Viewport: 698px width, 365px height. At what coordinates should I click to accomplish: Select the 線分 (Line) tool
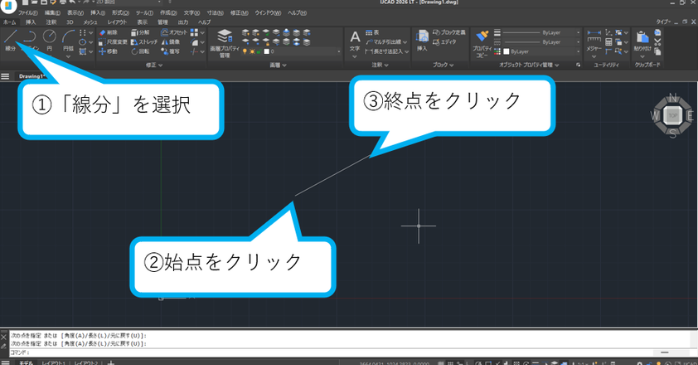(10, 40)
